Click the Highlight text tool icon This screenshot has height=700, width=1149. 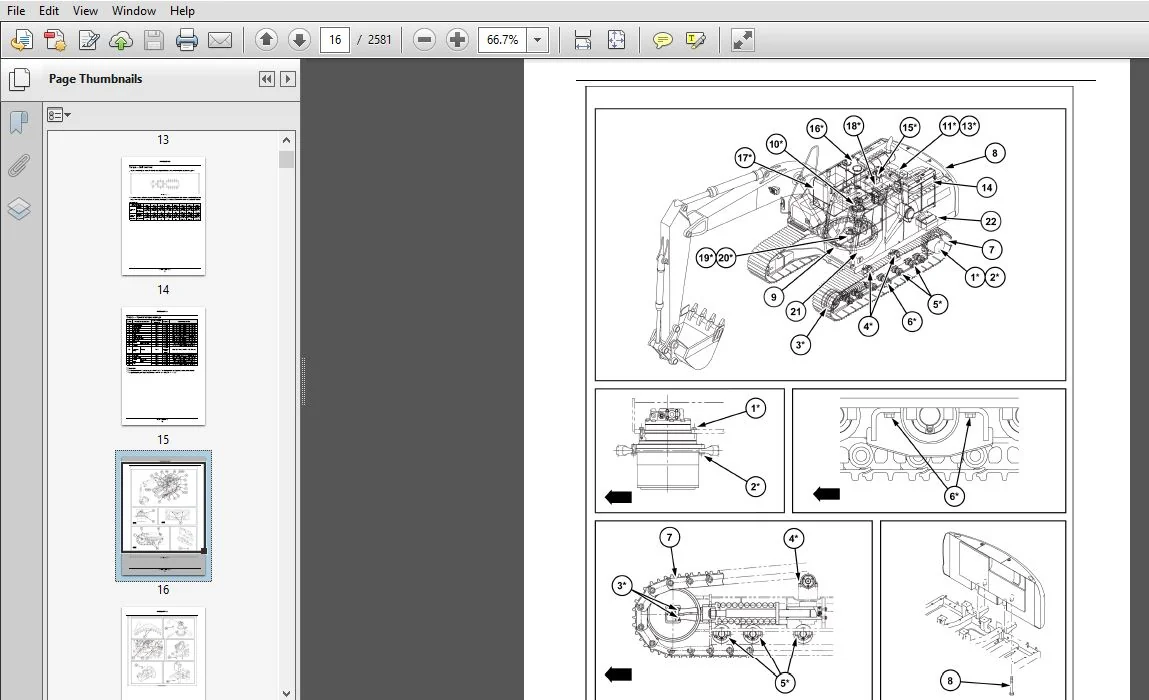pos(695,40)
